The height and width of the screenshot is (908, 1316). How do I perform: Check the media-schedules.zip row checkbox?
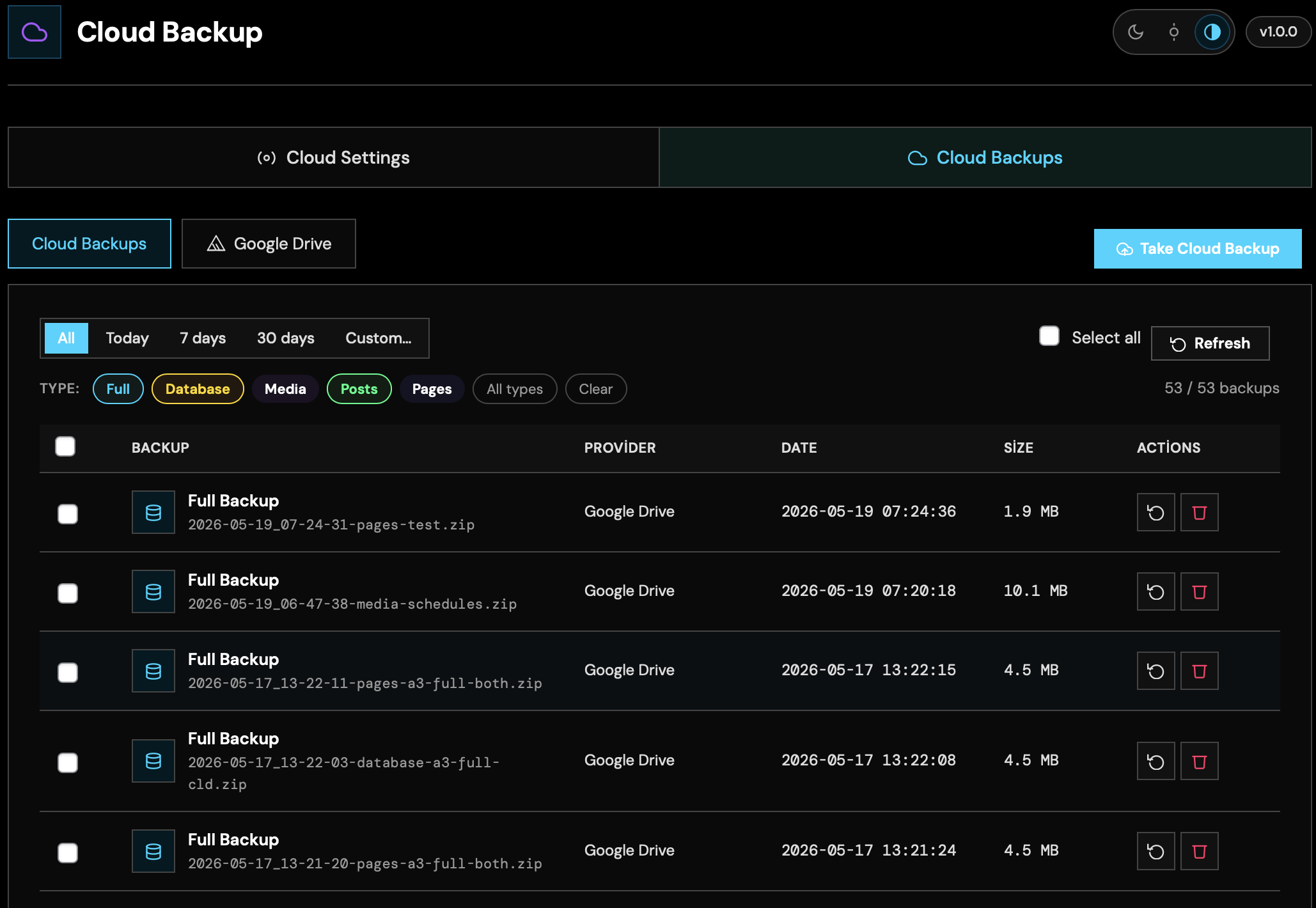click(x=68, y=593)
